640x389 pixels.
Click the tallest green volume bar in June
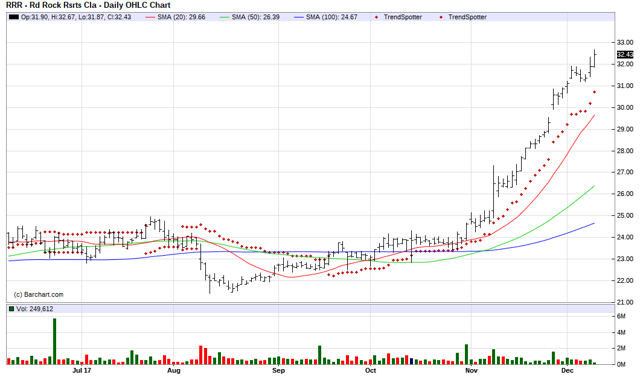pos(55,341)
